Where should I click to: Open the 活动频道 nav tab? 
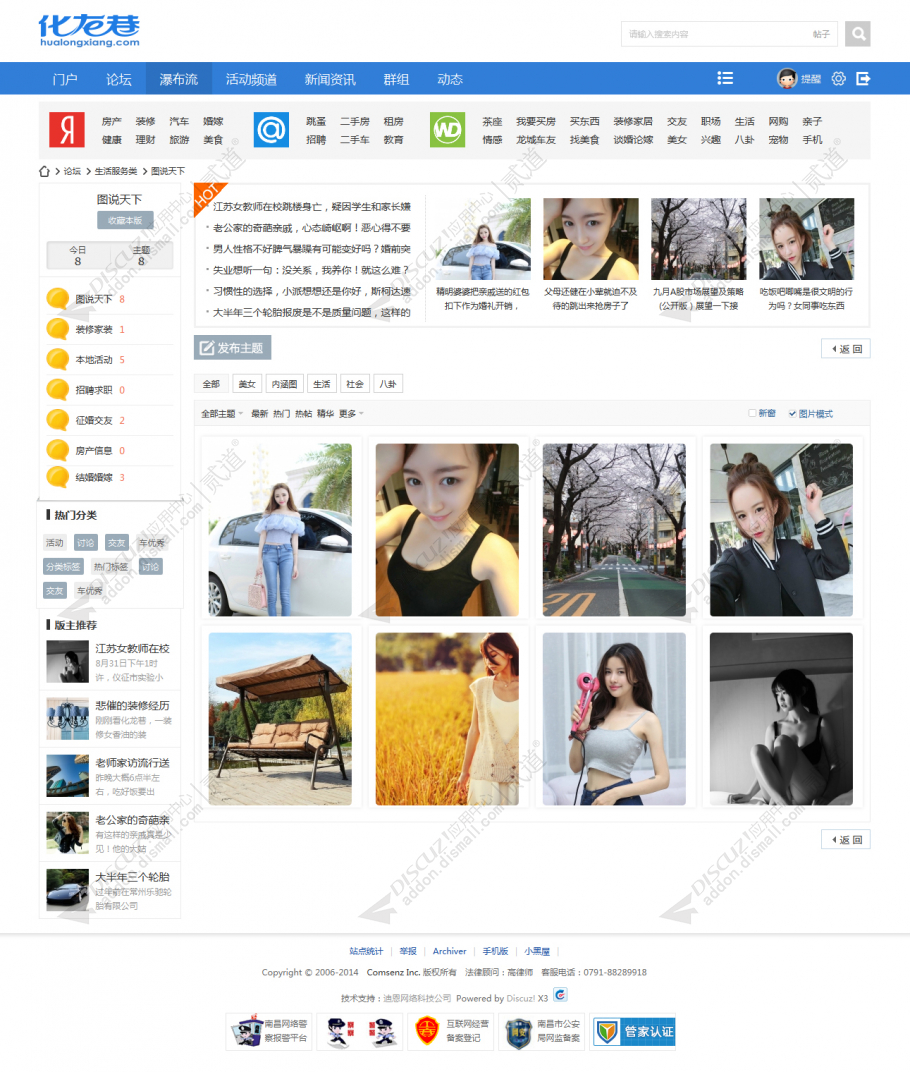coord(251,79)
